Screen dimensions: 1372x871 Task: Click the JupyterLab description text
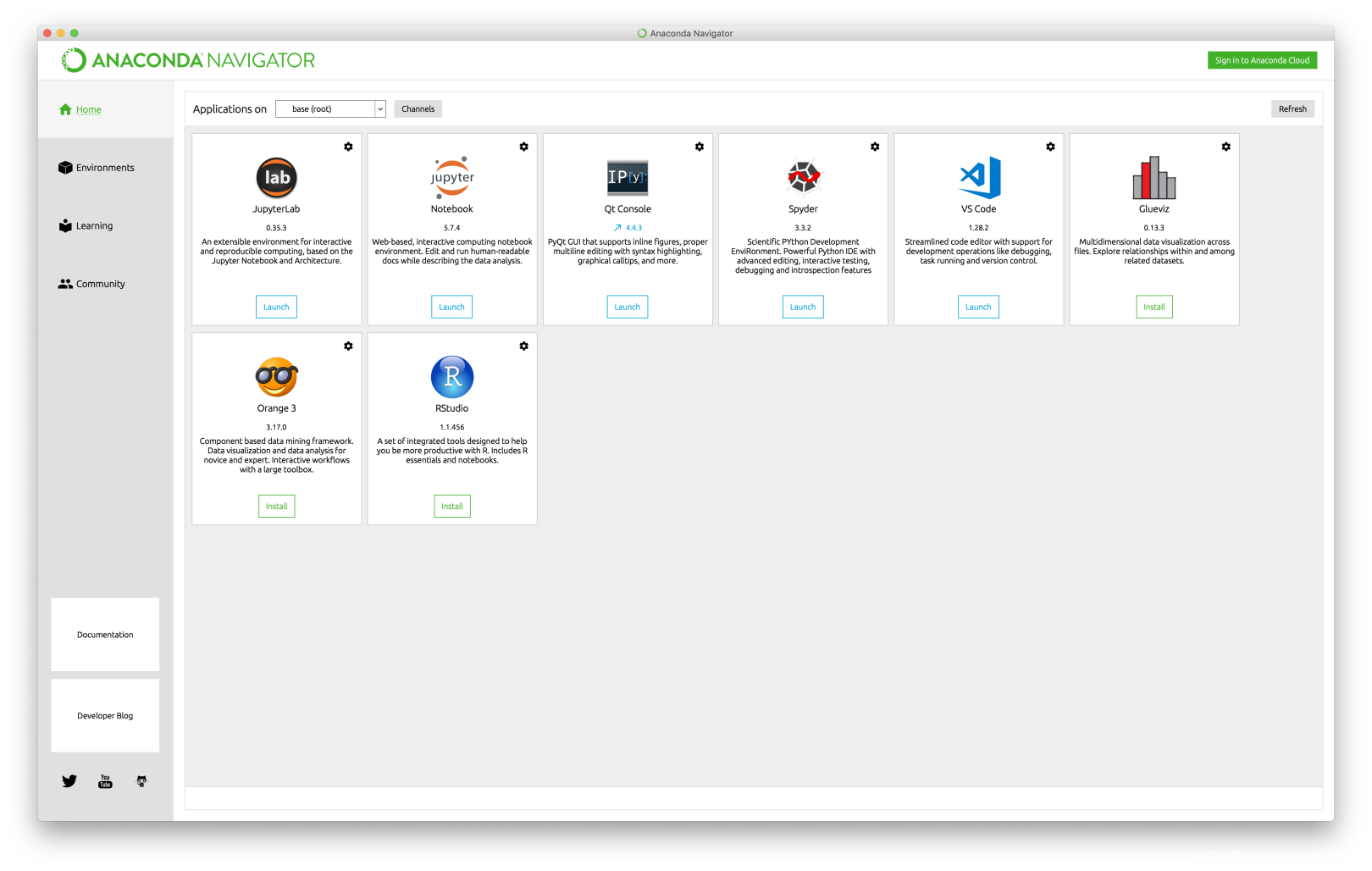click(276, 252)
